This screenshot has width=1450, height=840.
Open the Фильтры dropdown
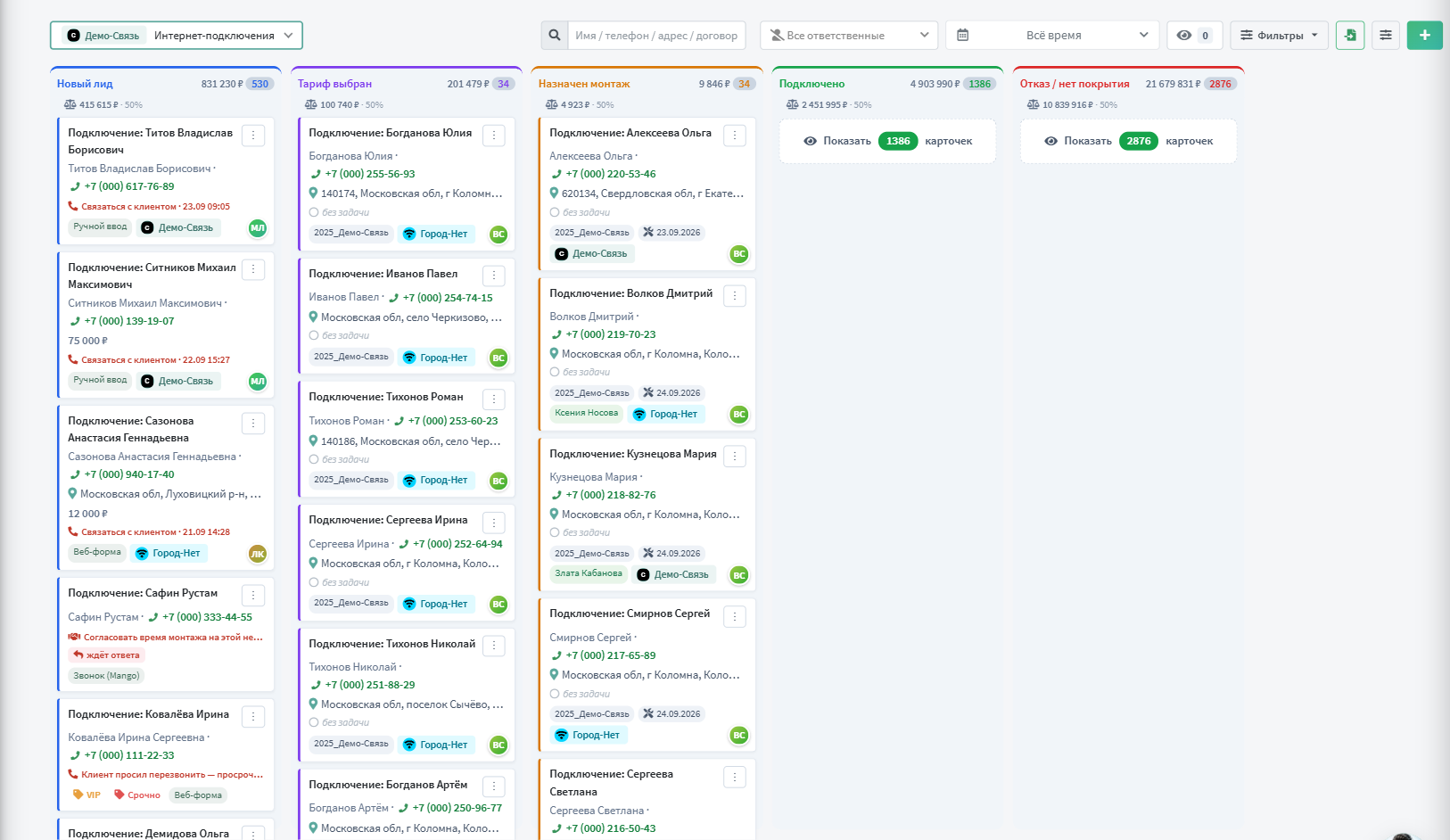click(1280, 36)
